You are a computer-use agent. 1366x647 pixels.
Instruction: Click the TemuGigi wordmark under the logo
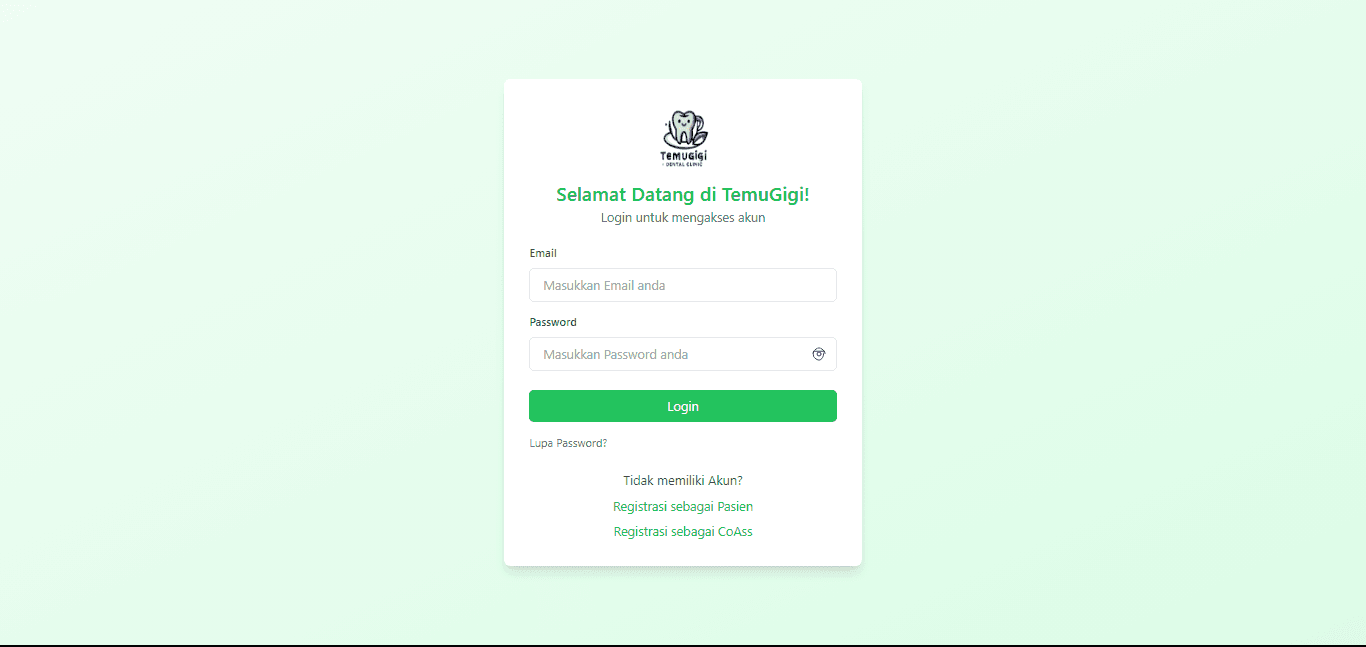(683, 155)
